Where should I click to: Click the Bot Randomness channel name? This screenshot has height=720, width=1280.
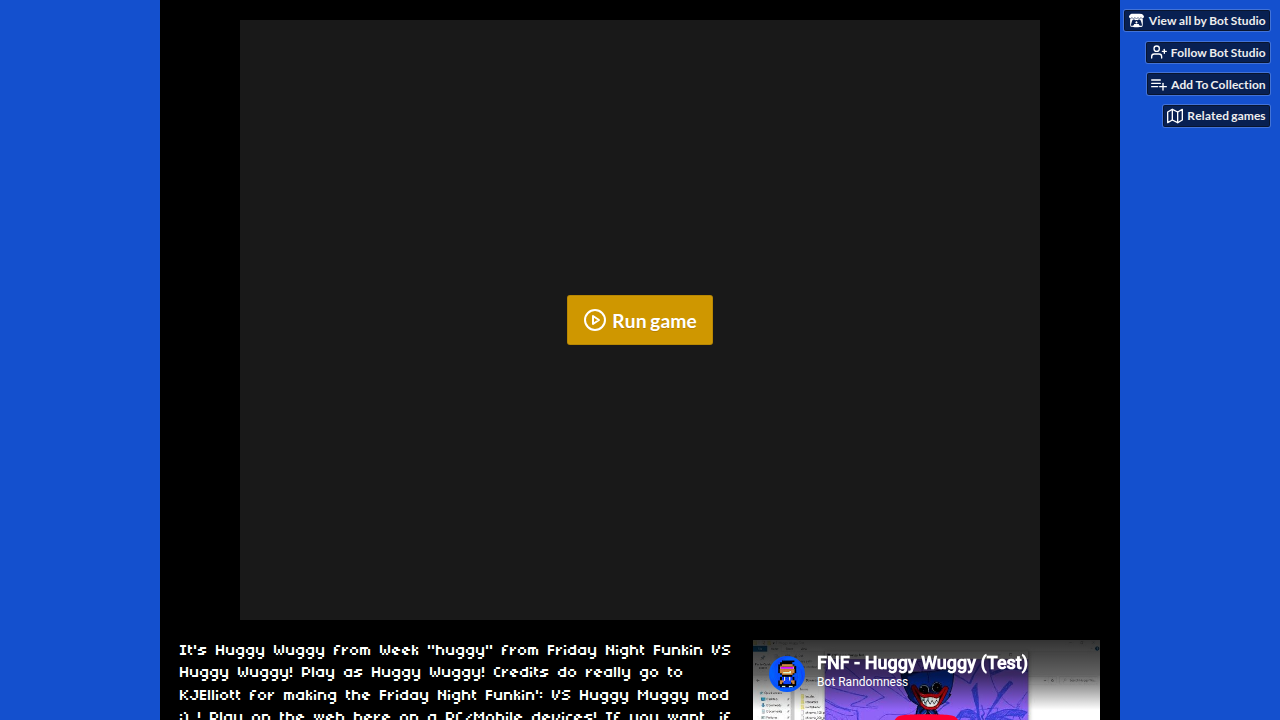point(863,682)
